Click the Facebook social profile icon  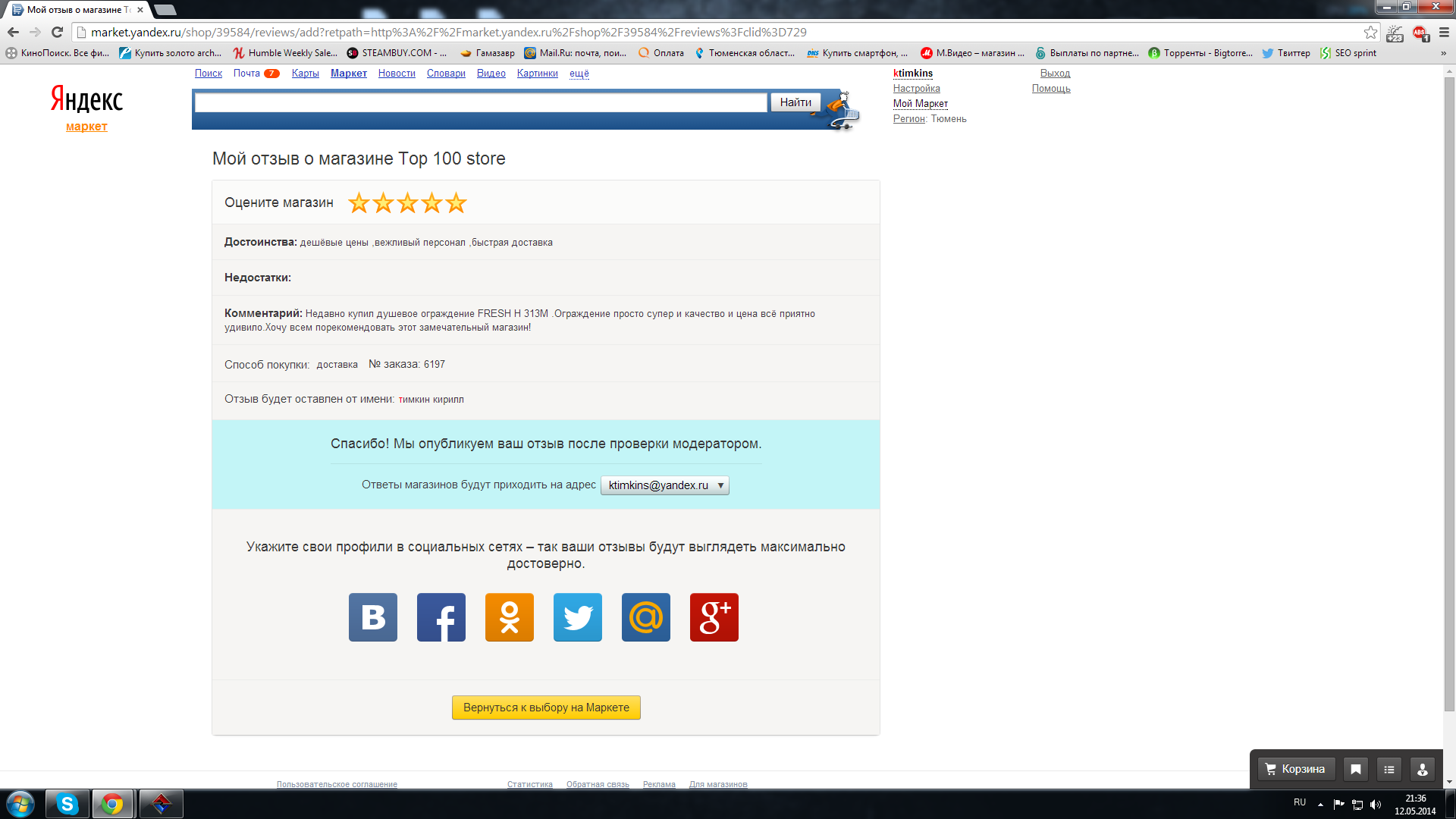tap(441, 617)
